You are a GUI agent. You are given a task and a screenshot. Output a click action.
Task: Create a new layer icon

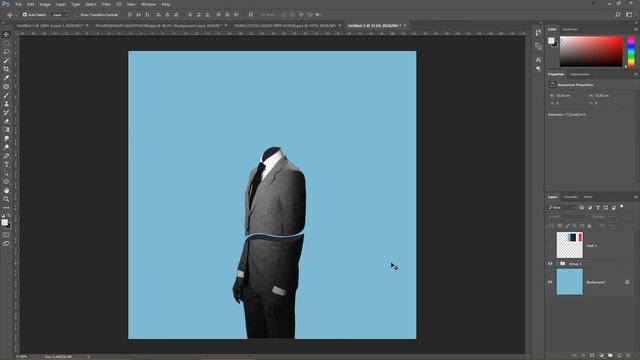pos(619,356)
